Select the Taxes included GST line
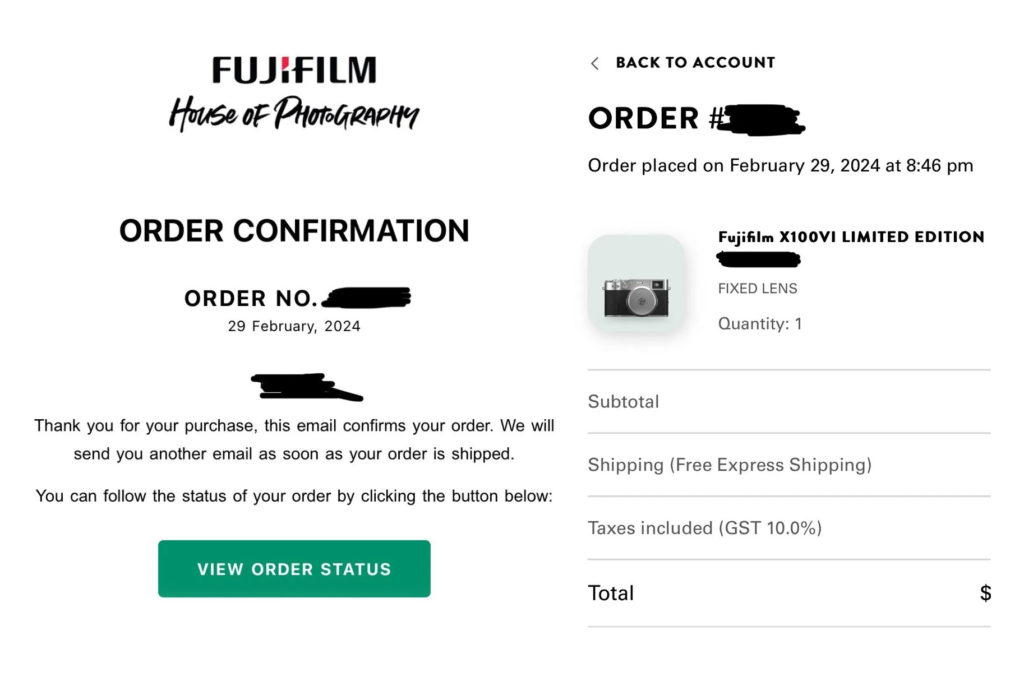This screenshot has width=1024, height=682. [x=704, y=527]
